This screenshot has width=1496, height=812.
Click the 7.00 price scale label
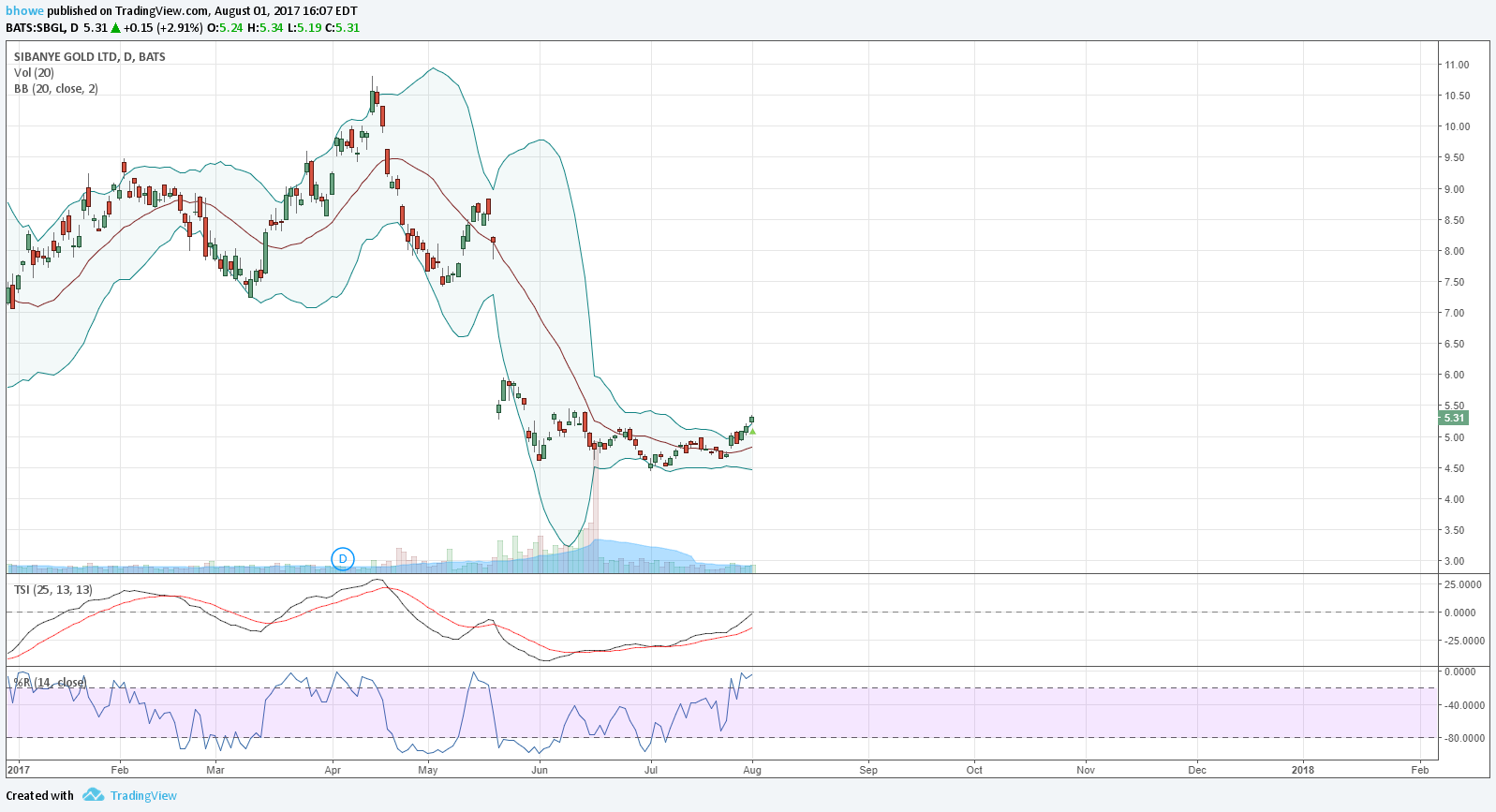pos(1454,313)
